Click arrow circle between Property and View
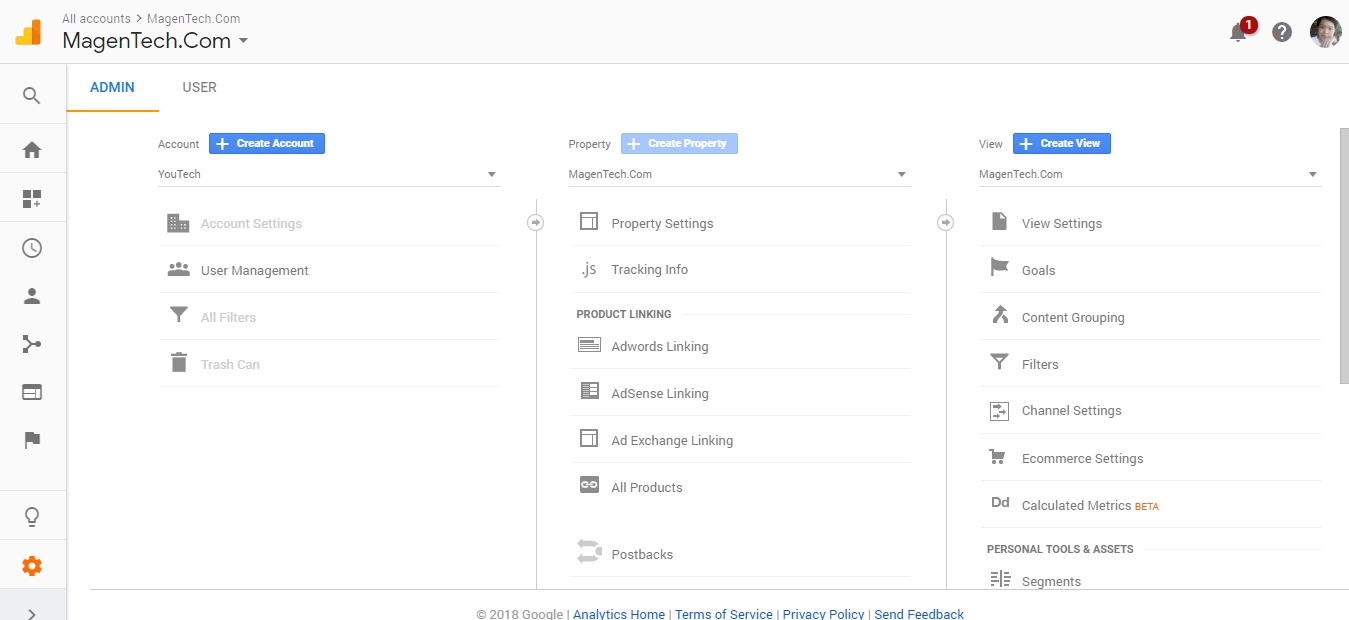This screenshot has width=1349, height=620. pos(946,222)
